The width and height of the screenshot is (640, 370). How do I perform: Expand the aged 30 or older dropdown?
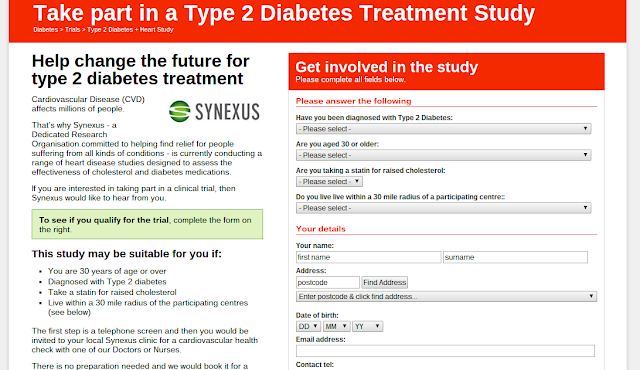pos(443,155)
